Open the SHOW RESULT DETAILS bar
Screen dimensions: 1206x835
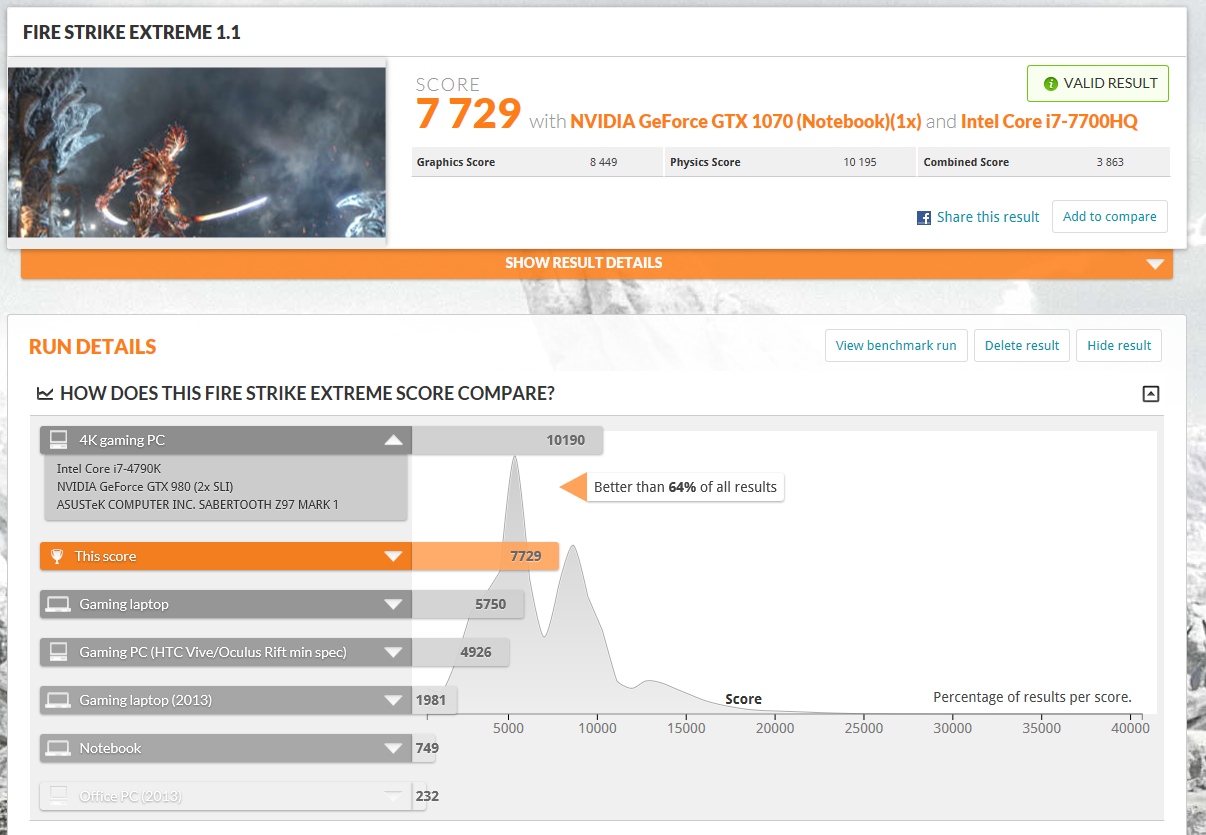597,263
